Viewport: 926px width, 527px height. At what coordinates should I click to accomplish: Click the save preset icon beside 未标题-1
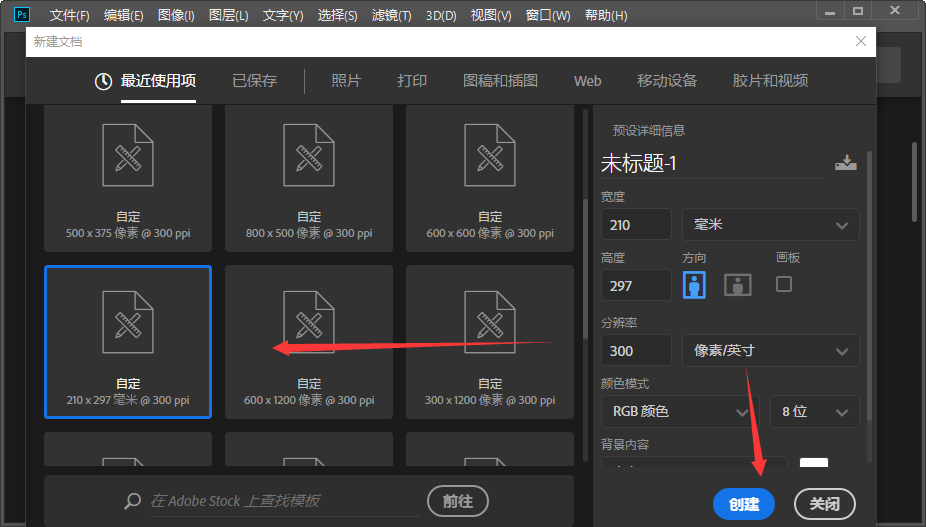pyautogui.click(x=846, y=162)
